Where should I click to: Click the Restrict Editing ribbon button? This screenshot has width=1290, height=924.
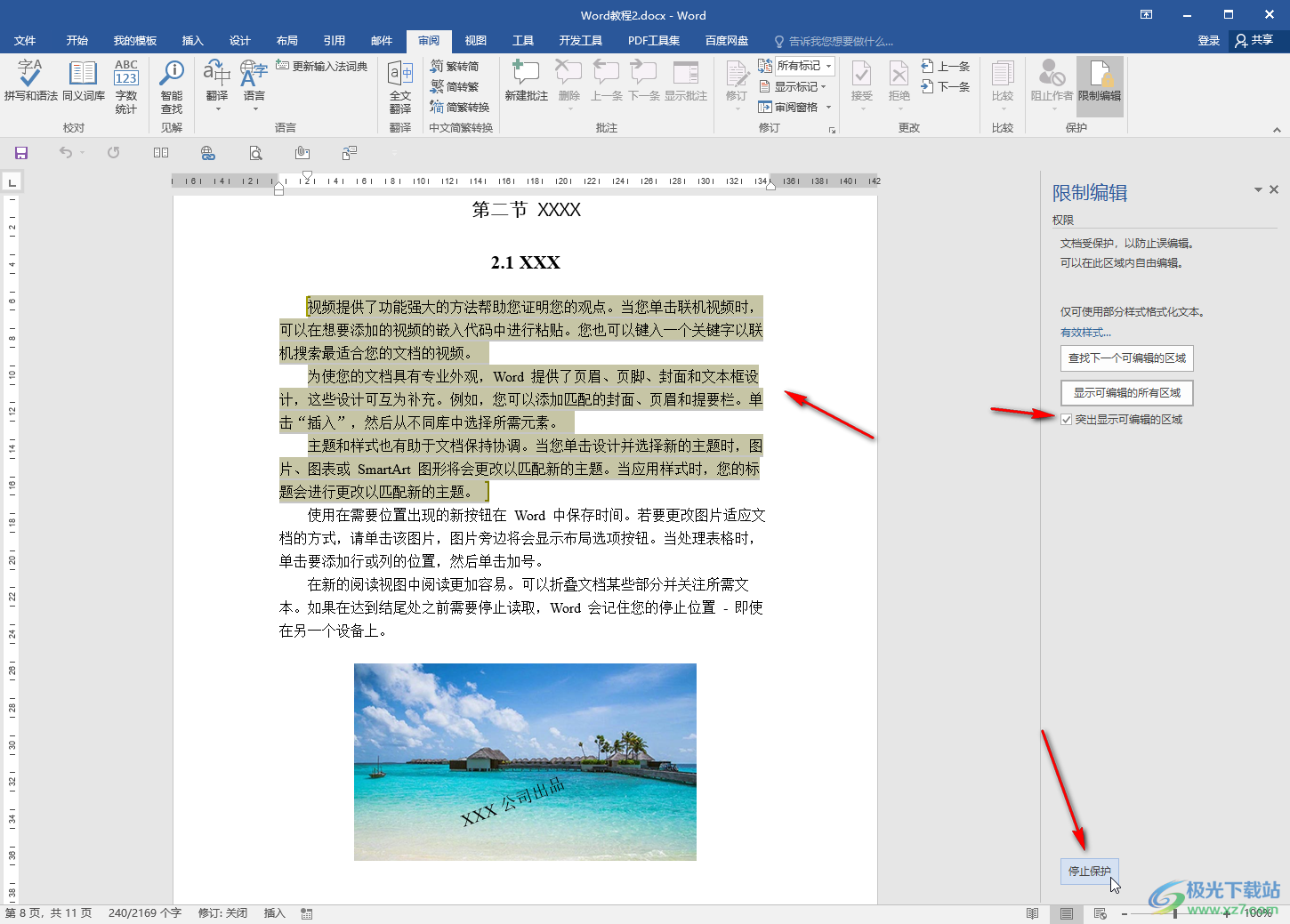point(1100,82)
